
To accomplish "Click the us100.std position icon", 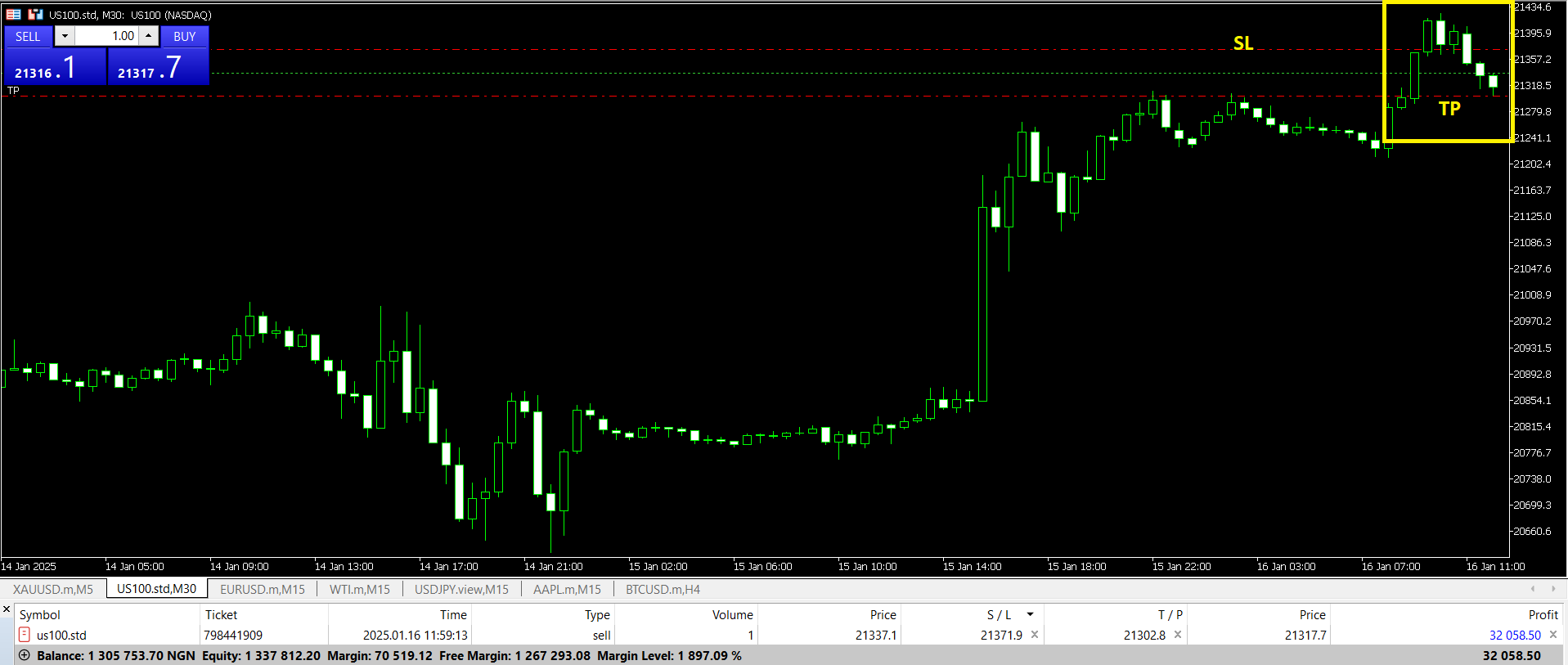I will click(x=25, y=635).
